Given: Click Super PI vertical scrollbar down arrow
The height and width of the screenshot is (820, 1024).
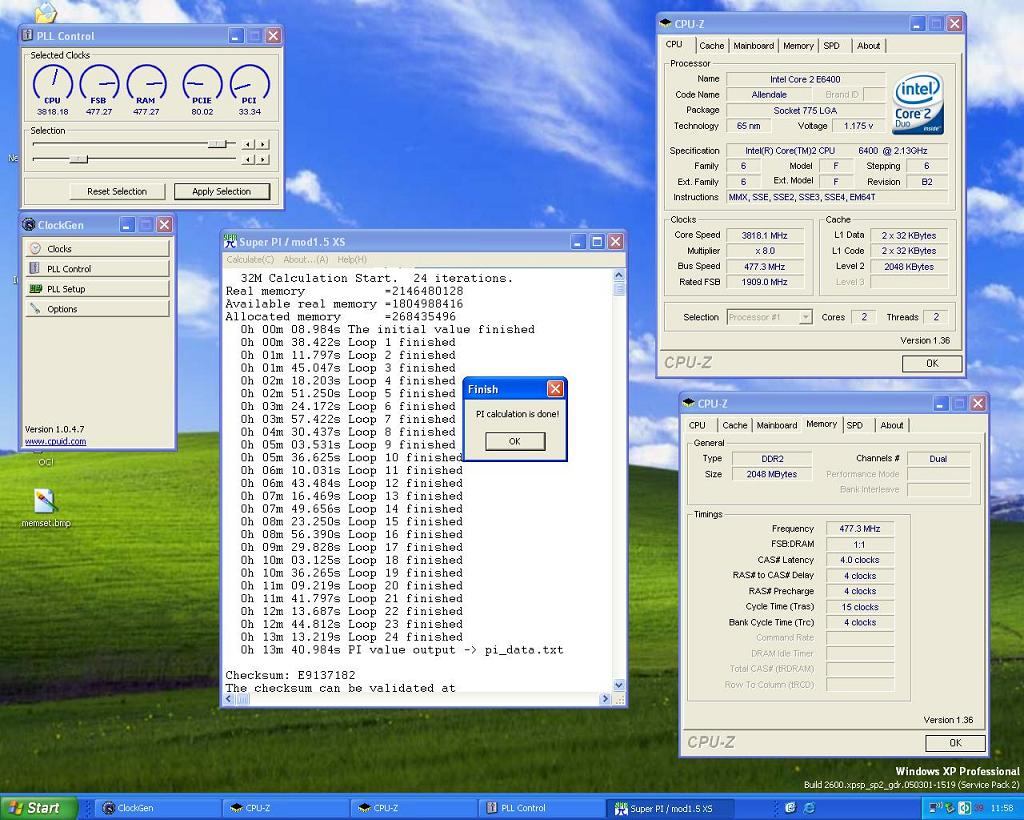Looking at the screenshot, I should pyautogui.click(x=619, y=685).
